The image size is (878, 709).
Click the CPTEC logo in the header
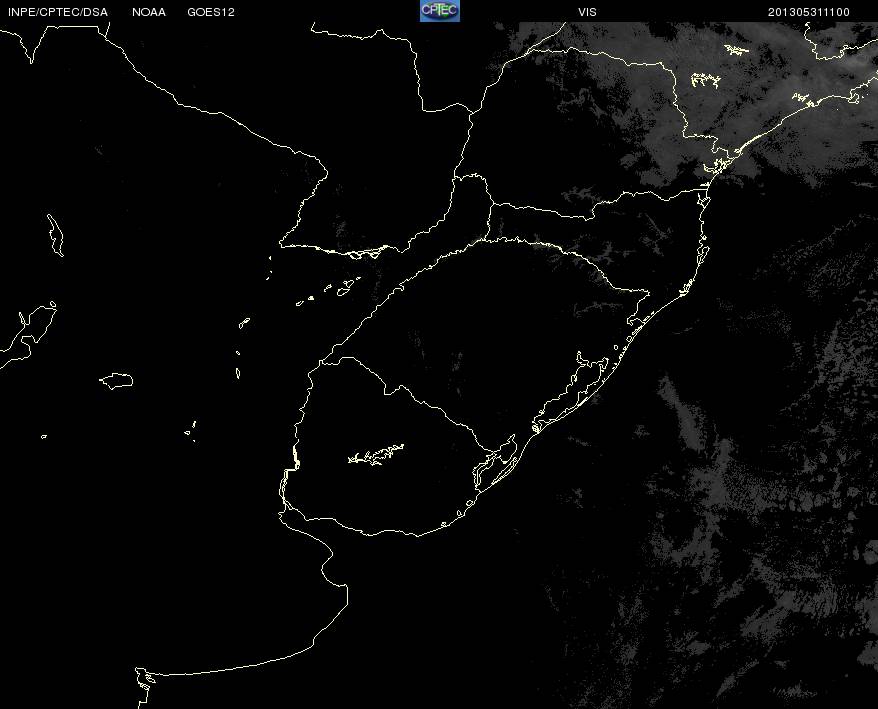(x=440, y=11)
